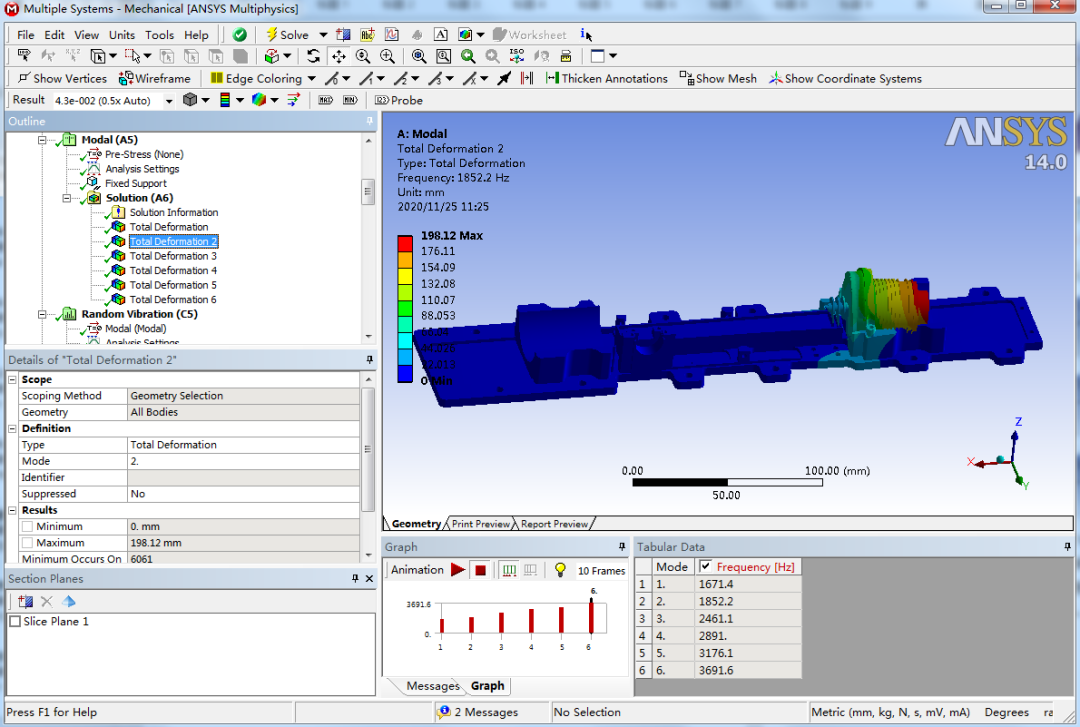This screenshot has height=727, width=1080.
Task: Activate the Pan tool in the toolbar
Action: click(340, 56)
